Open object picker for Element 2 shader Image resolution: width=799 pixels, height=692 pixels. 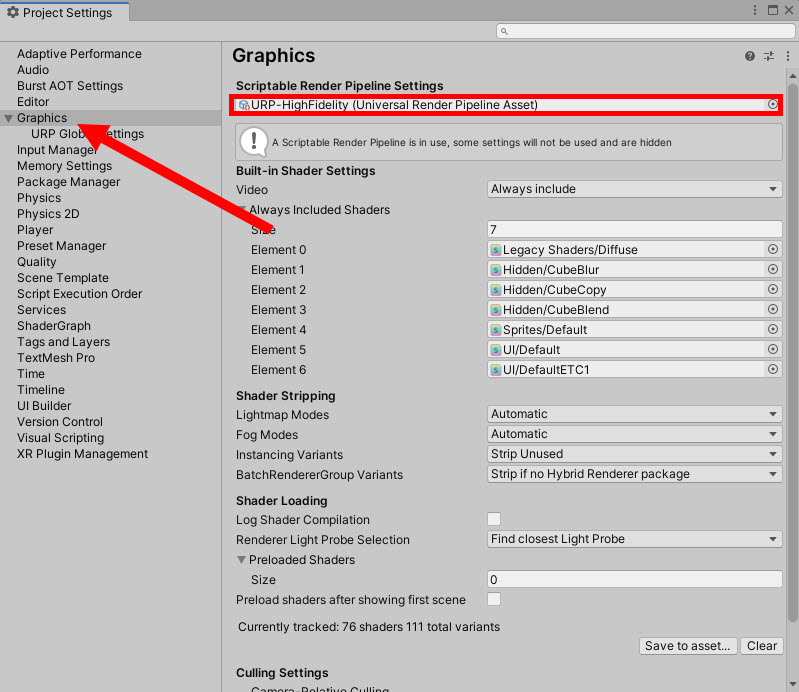[773, 289]
